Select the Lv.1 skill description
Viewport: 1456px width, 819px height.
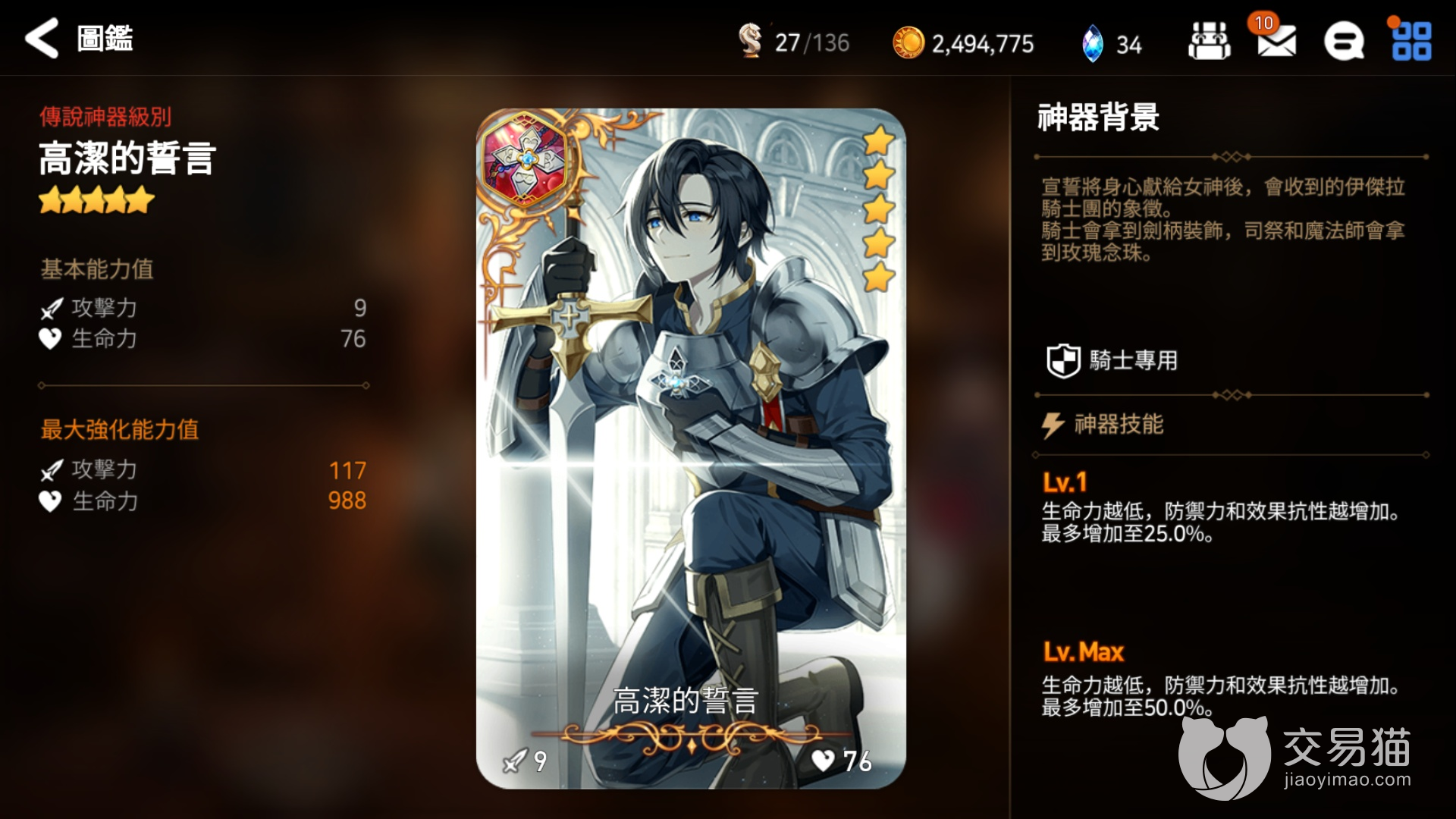coord(1219,522)
